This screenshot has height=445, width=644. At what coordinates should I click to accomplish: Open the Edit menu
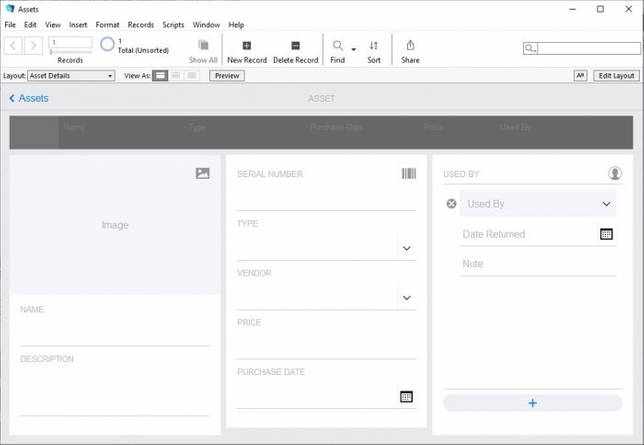point(30,25)
